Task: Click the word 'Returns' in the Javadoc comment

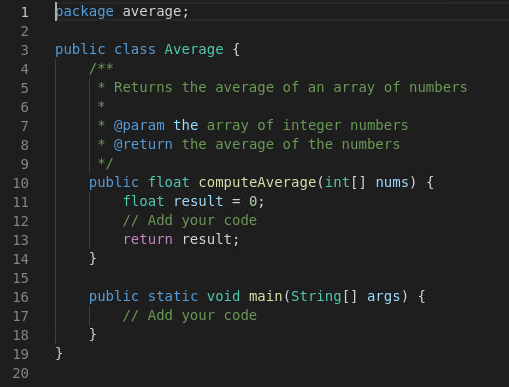Action: (143, 87)
